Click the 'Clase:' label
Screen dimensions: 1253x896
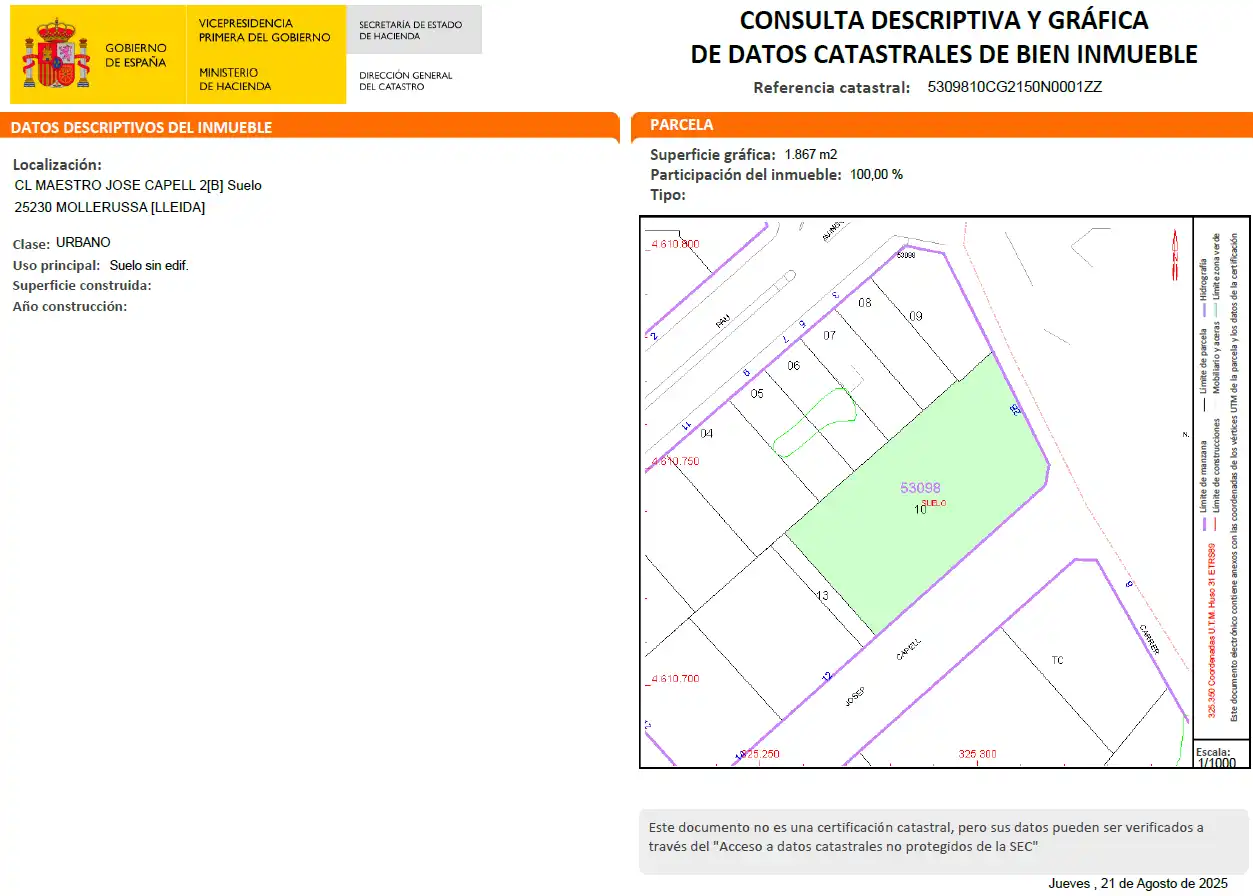(x=31, y=244)
